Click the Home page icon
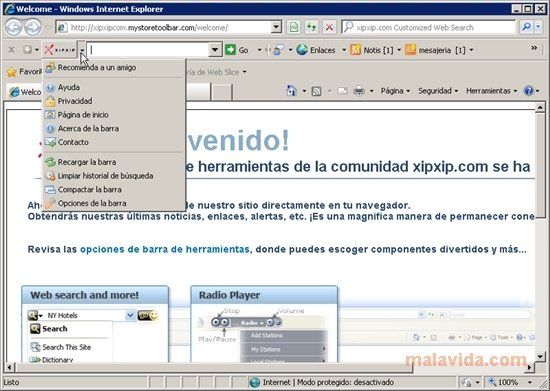This screenshot has height=391, width=550. (x=291, y=91)
